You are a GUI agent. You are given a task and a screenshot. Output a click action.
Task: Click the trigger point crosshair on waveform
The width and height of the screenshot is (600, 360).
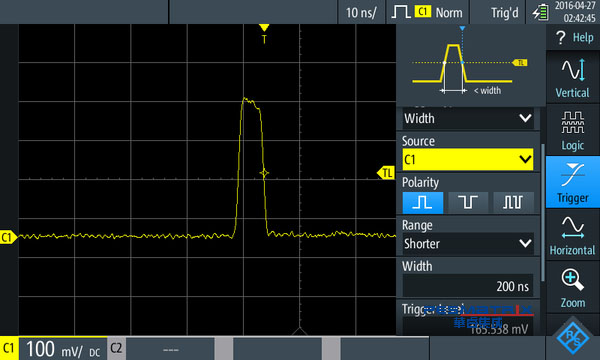(264, 173)
